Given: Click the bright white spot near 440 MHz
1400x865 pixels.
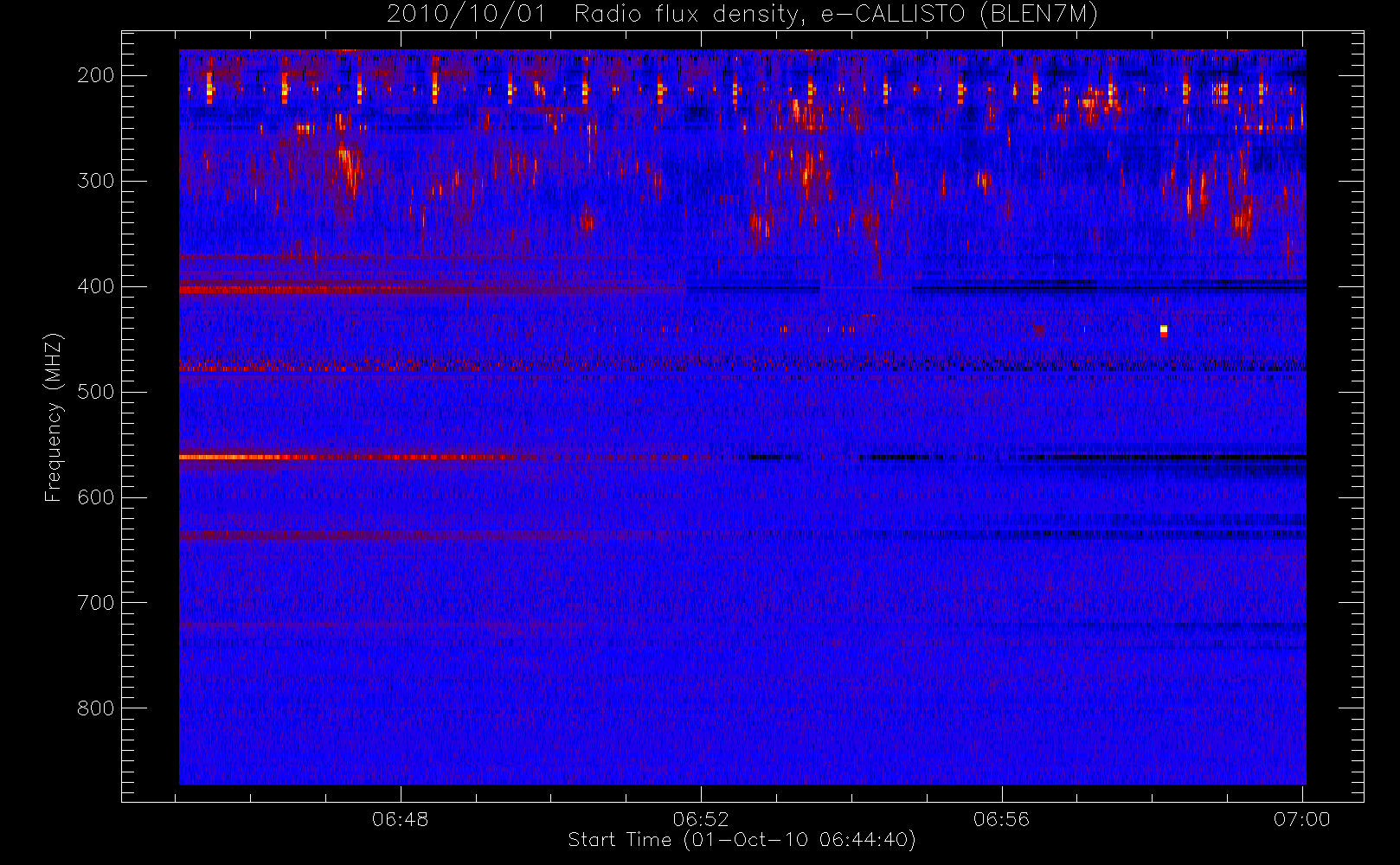Looking at the screenshot, I should [x=1164, y=330].
